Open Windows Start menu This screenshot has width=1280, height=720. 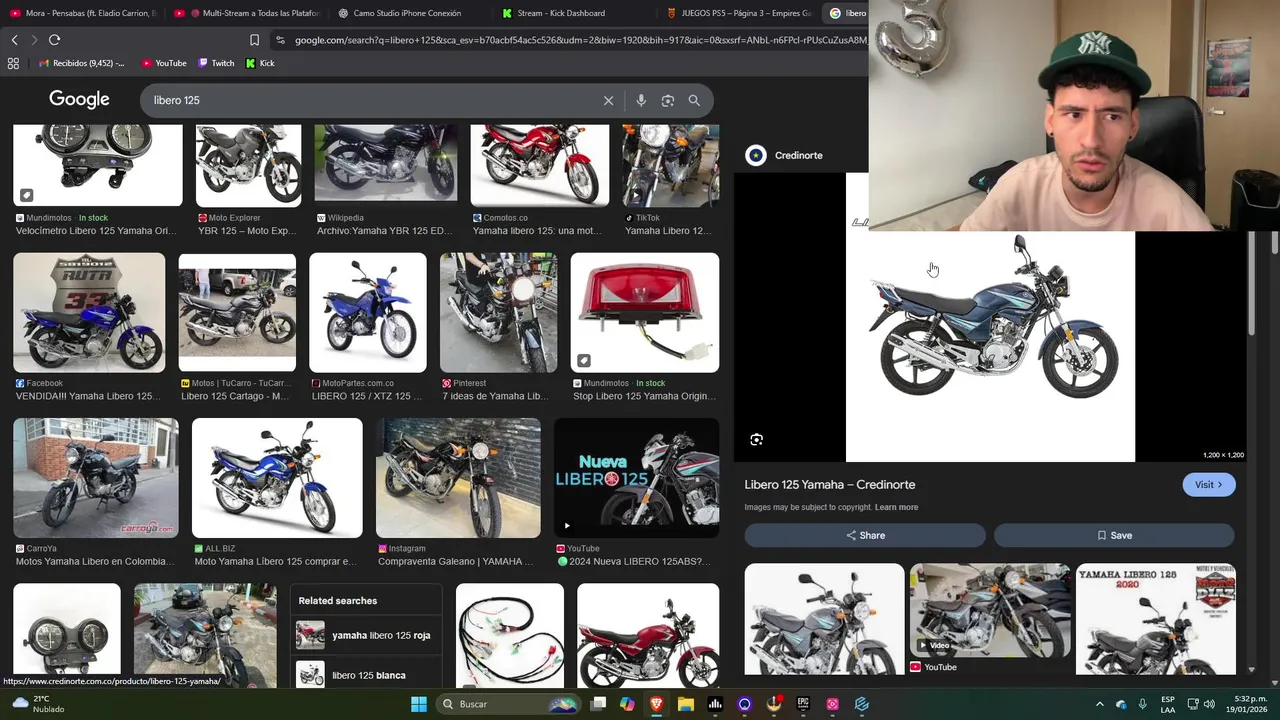coord(419,704)
